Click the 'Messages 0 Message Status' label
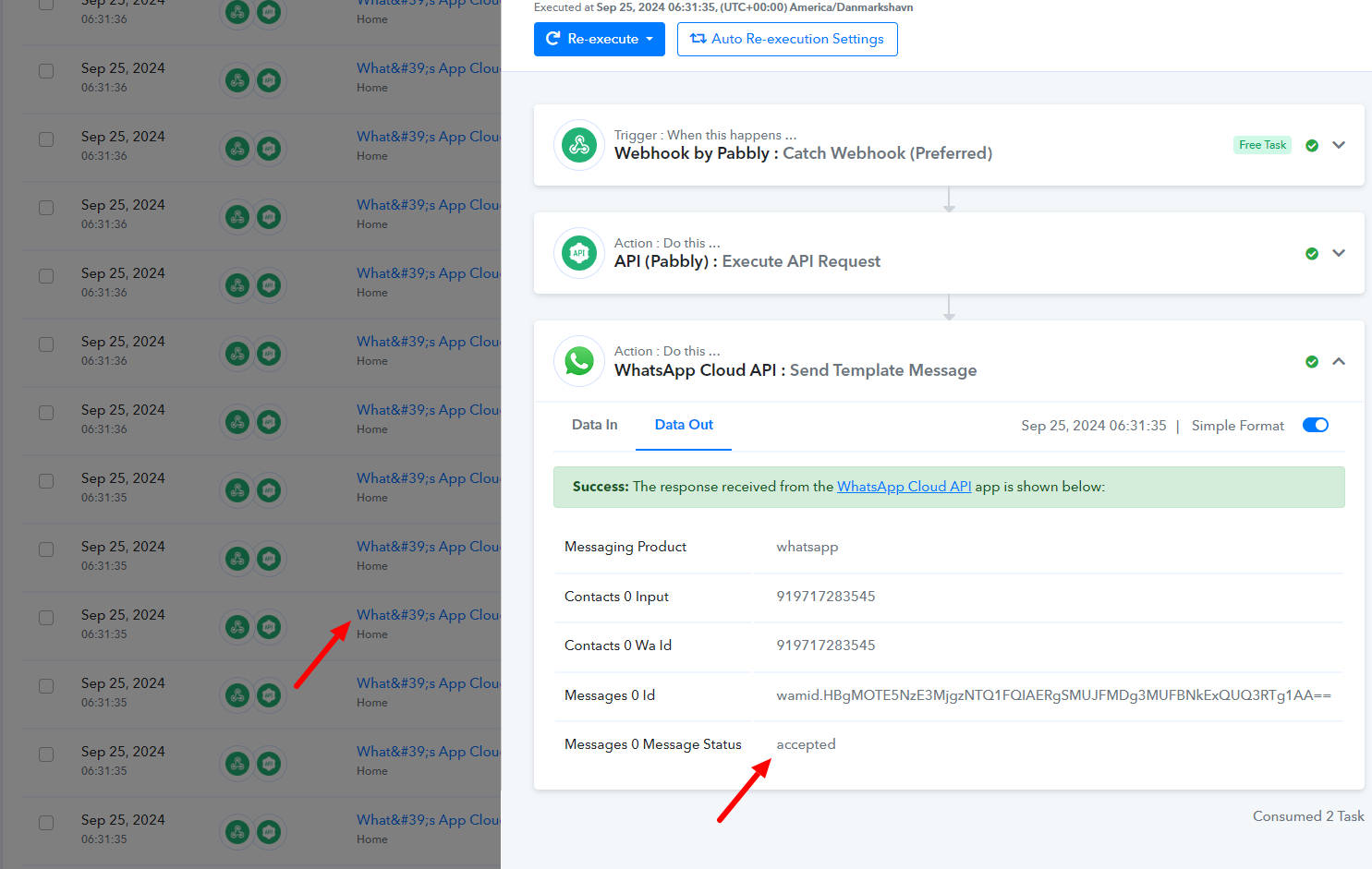This screenshot has width=1372, height=869. 653,744
